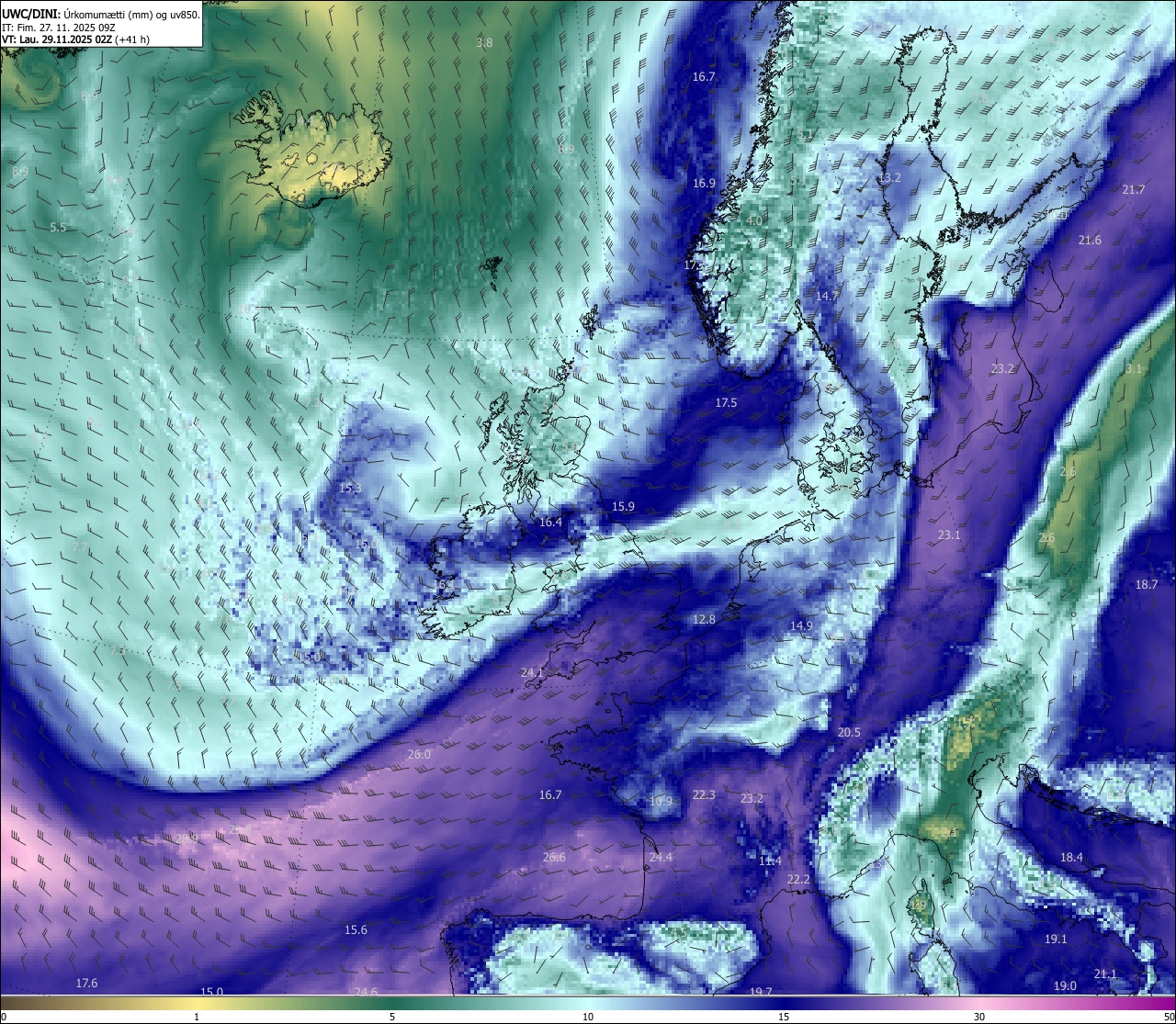Click the '11.4' value over southern France
1176x1024 pixels.
pyautogui.click(x=770, y=861)
